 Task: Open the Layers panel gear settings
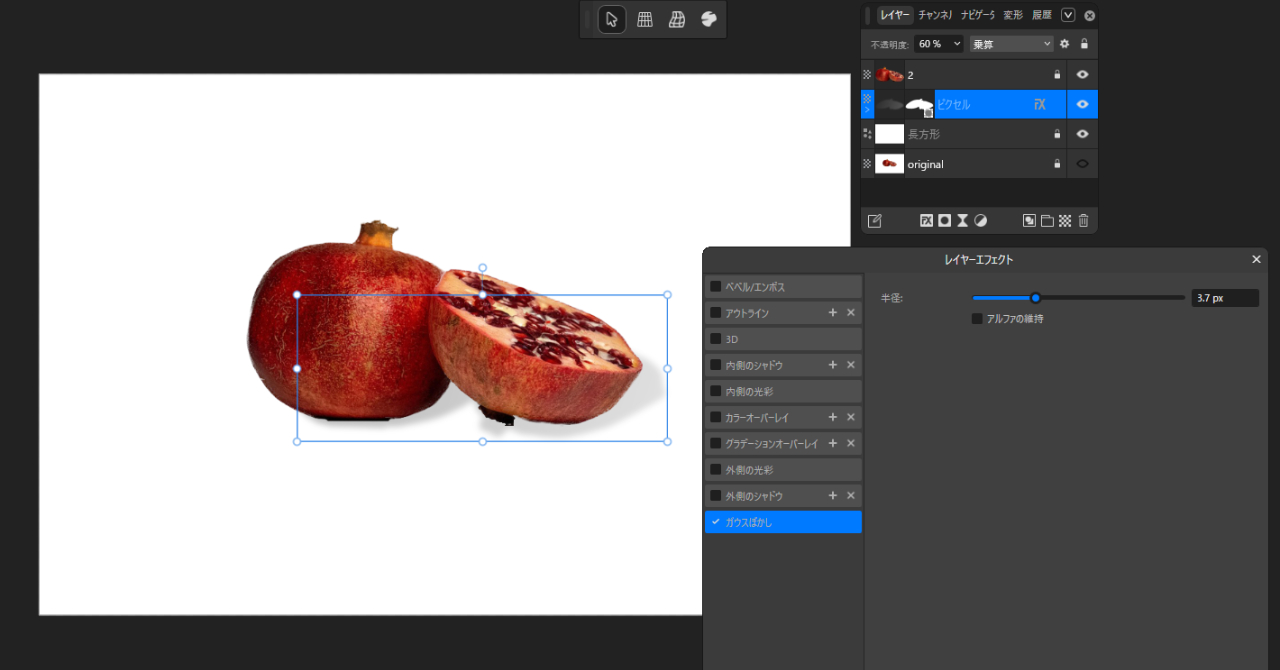pos(1065,44)
